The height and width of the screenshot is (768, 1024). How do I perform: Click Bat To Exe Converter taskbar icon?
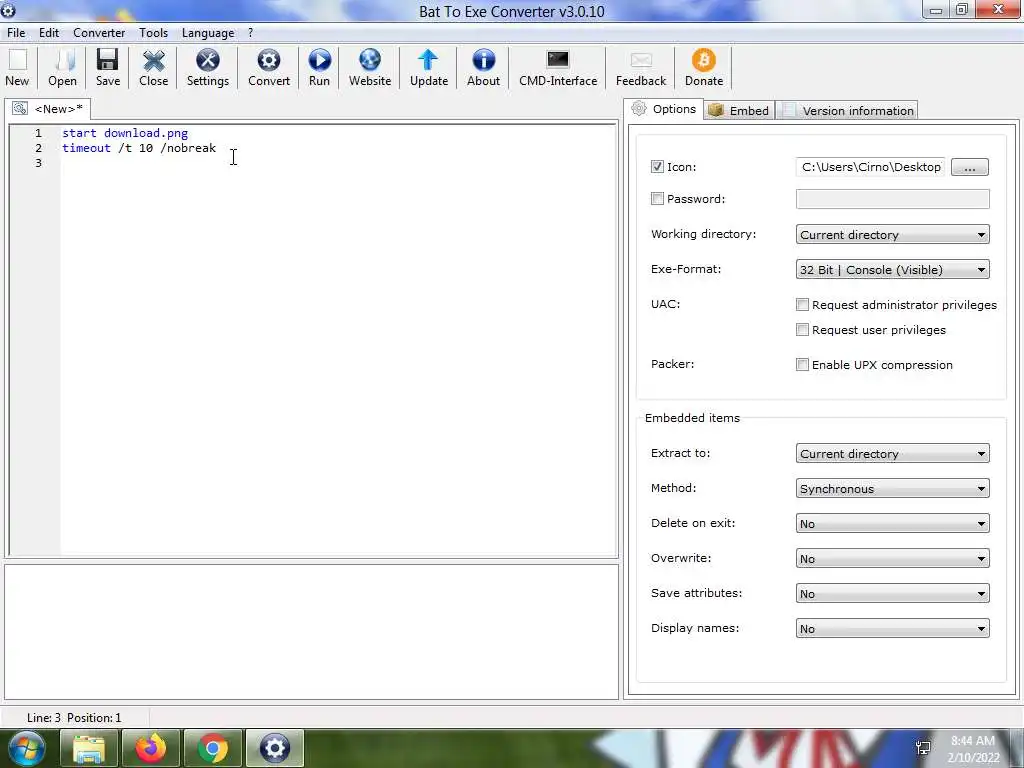(275, 748)
